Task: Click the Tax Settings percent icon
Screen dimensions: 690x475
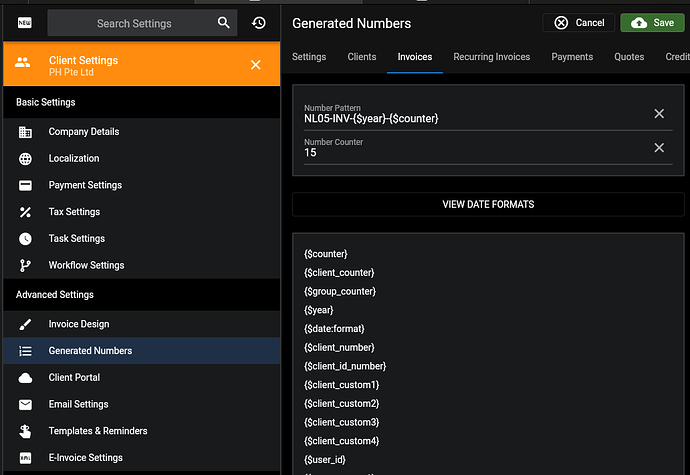Action: (25, 212)
